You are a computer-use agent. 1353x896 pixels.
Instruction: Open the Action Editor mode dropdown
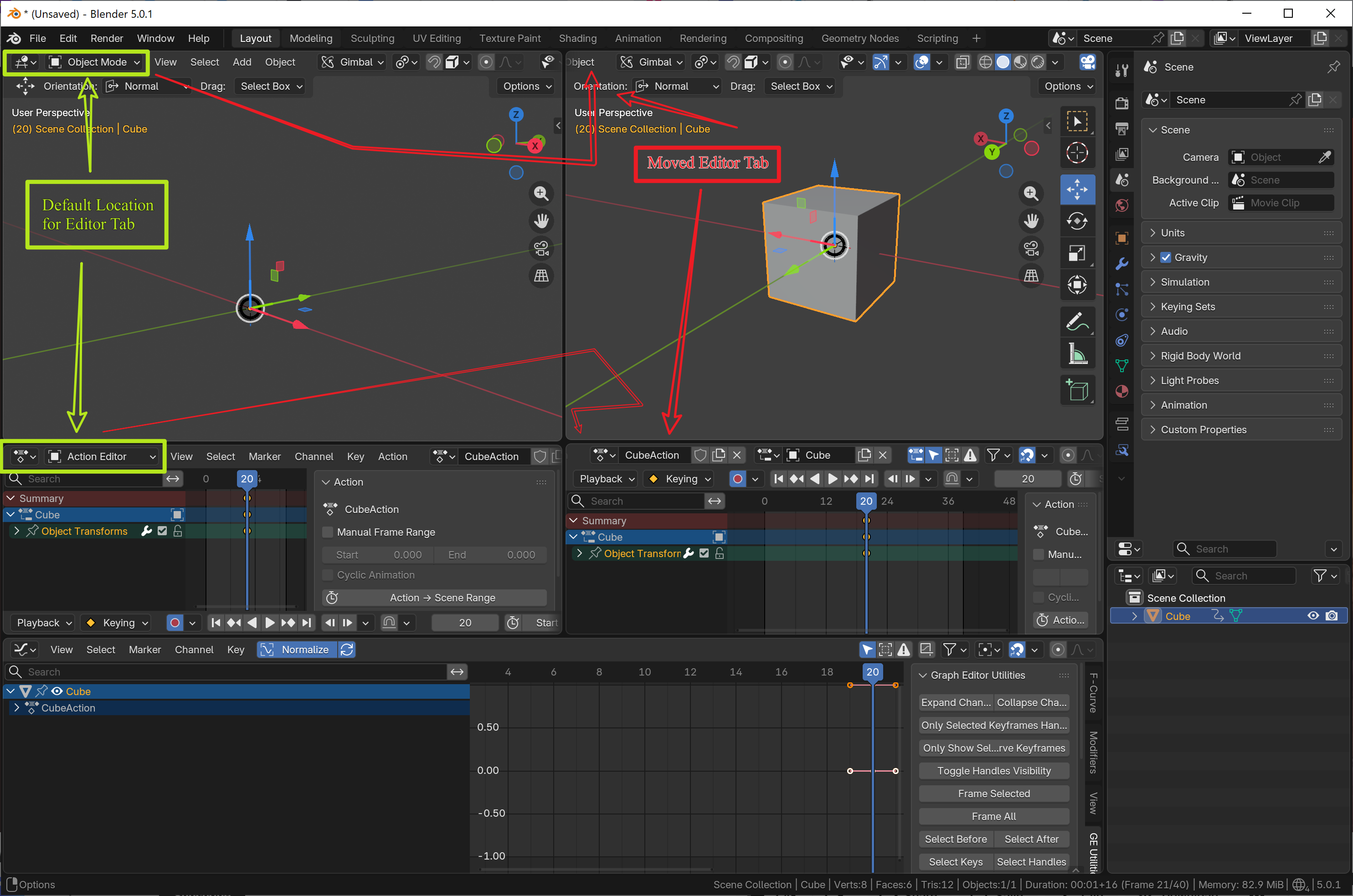pyautogui.click(x=103, y=456)
